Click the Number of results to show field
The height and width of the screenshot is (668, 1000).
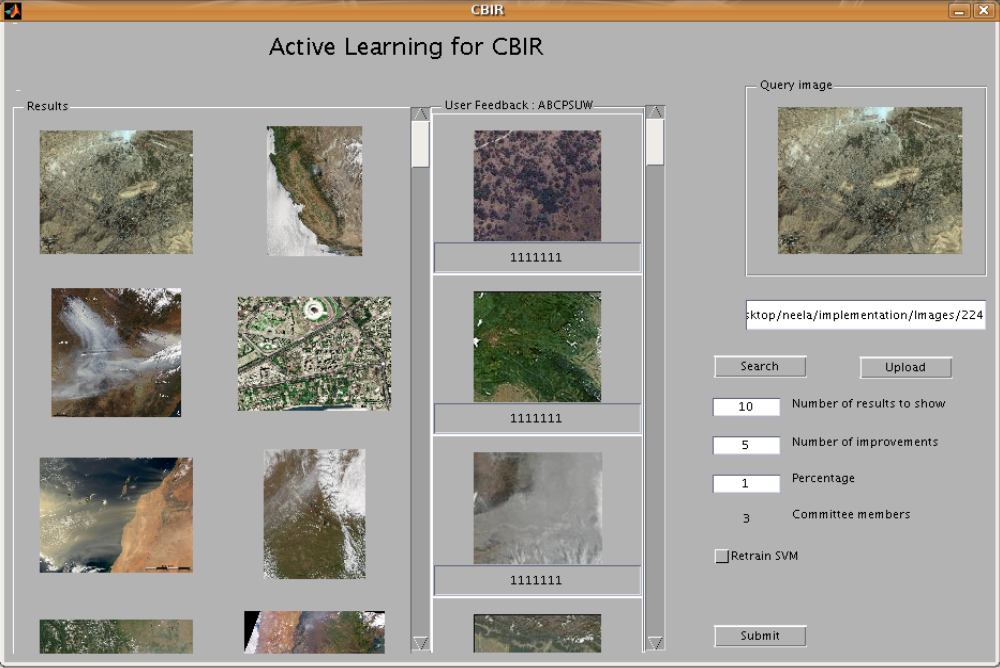pos(746,407)
